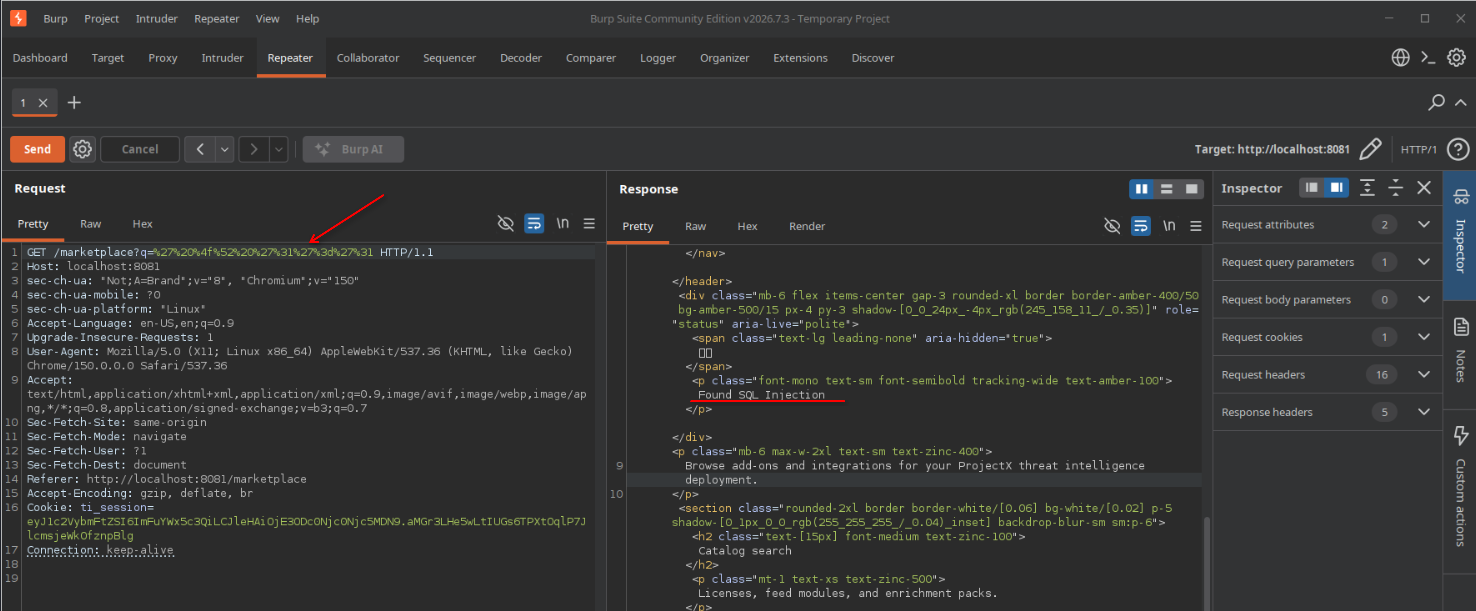Click the GET /marketplace request line
The image size is (1476, 611).
[230, 252]
